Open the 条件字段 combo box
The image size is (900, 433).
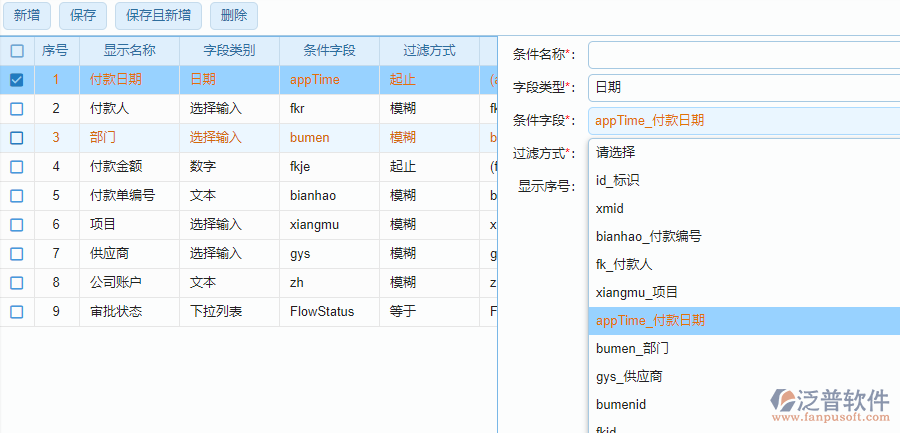click(x=744, y=121)
